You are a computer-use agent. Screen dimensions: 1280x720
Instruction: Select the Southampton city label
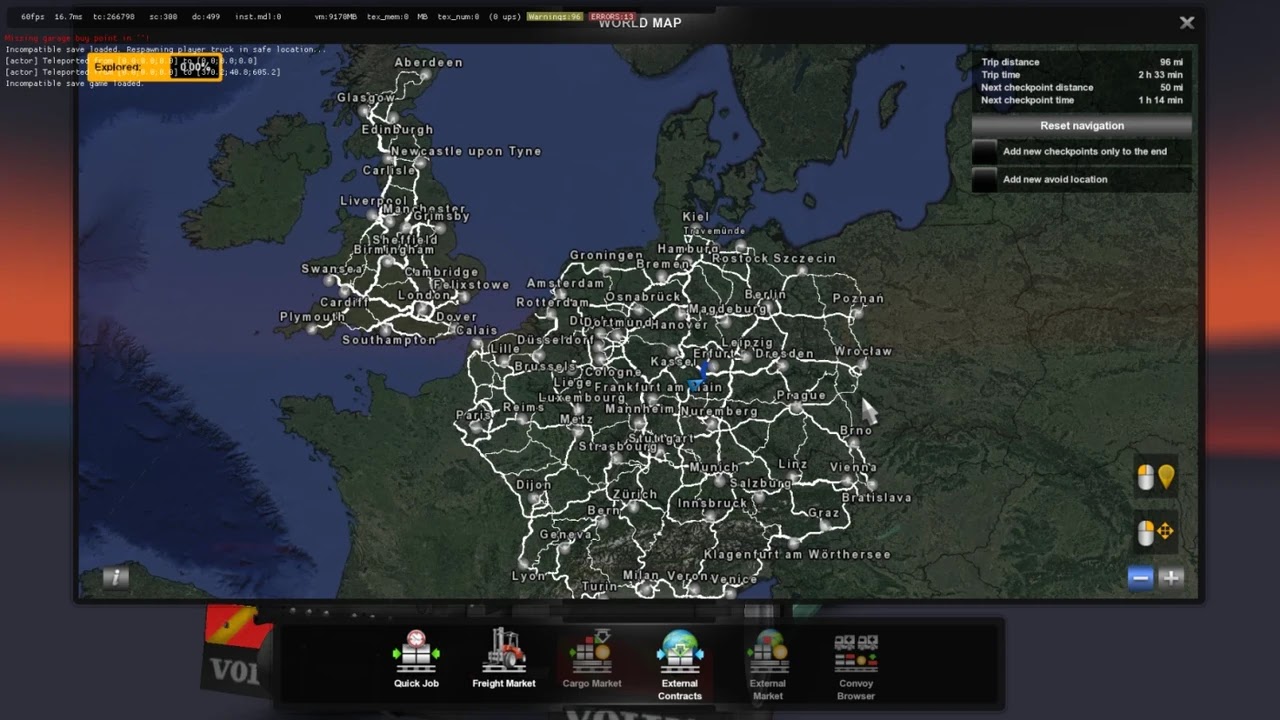[389, 340]
